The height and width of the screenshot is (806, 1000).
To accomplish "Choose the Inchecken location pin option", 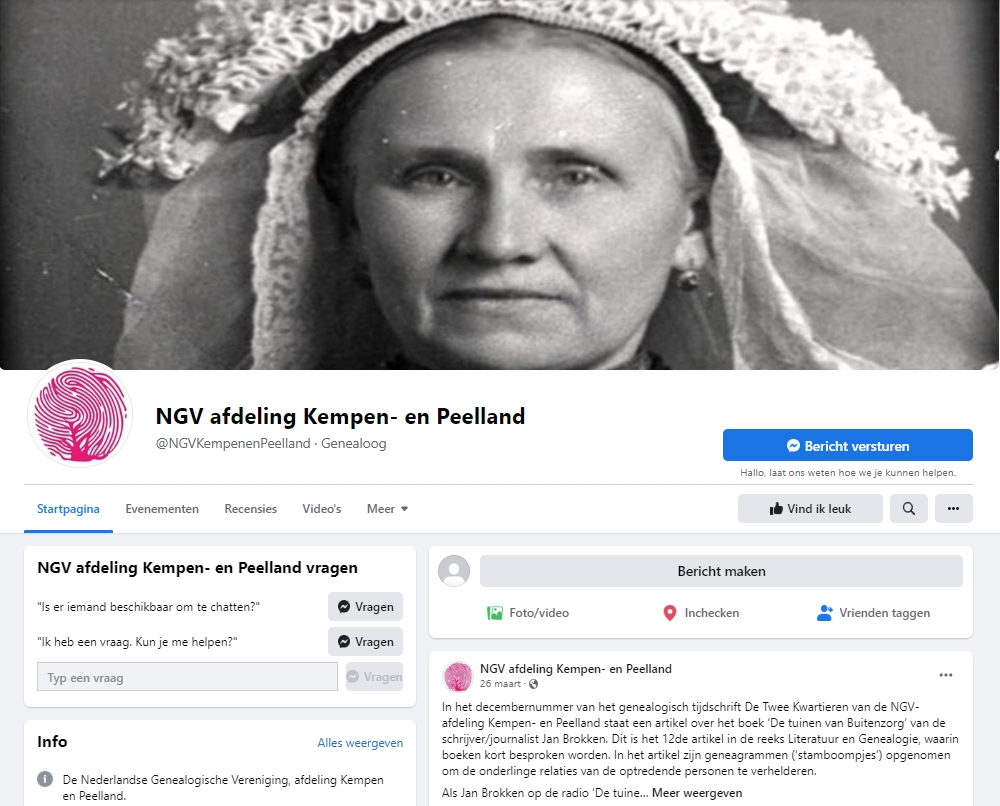I will point(700,613).
